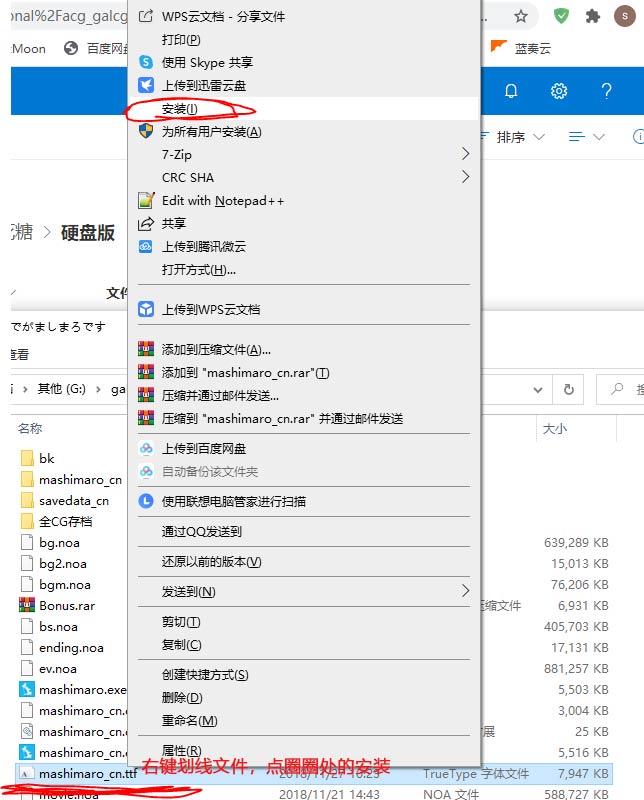Click the breadcrumb chevron after 其他 (G:)
Viewport: 644px width, 800px height.
click(98, 389)
